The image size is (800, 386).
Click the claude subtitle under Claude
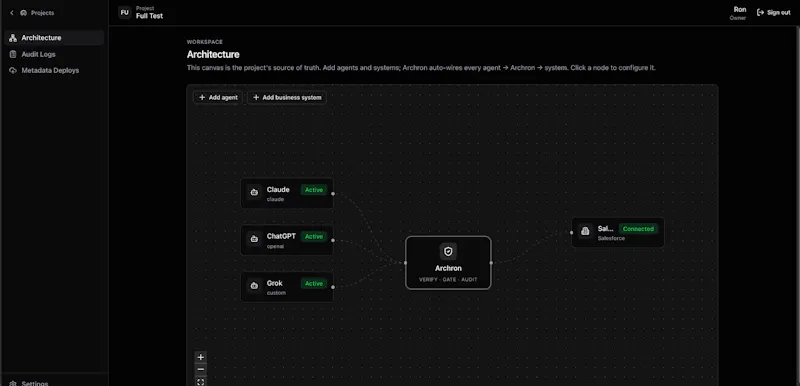click(x=275, y=199)
